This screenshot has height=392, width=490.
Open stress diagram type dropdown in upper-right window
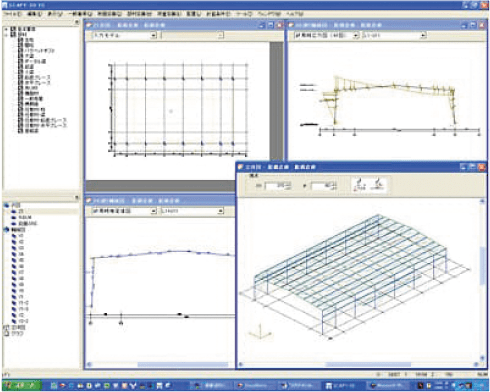click(356, 35)
